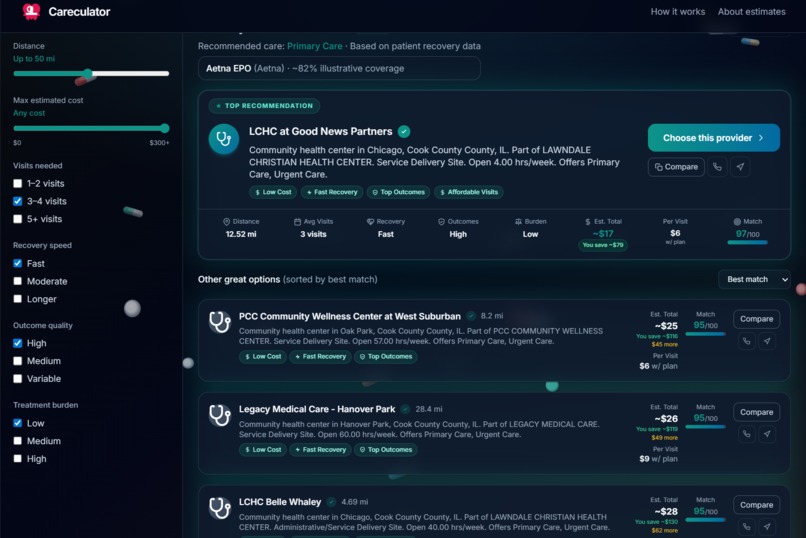806x538 pixels.
Task: Click Low Cost tag on PCC Community Wellness
Action: coord(263,357)
